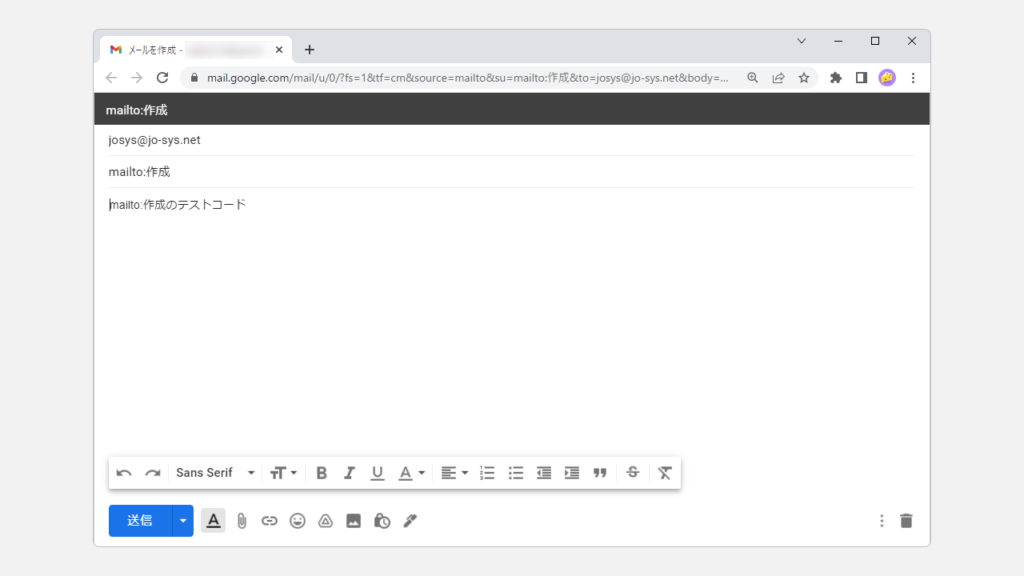Click the subject field containing mailto:作成

[500, 172]
